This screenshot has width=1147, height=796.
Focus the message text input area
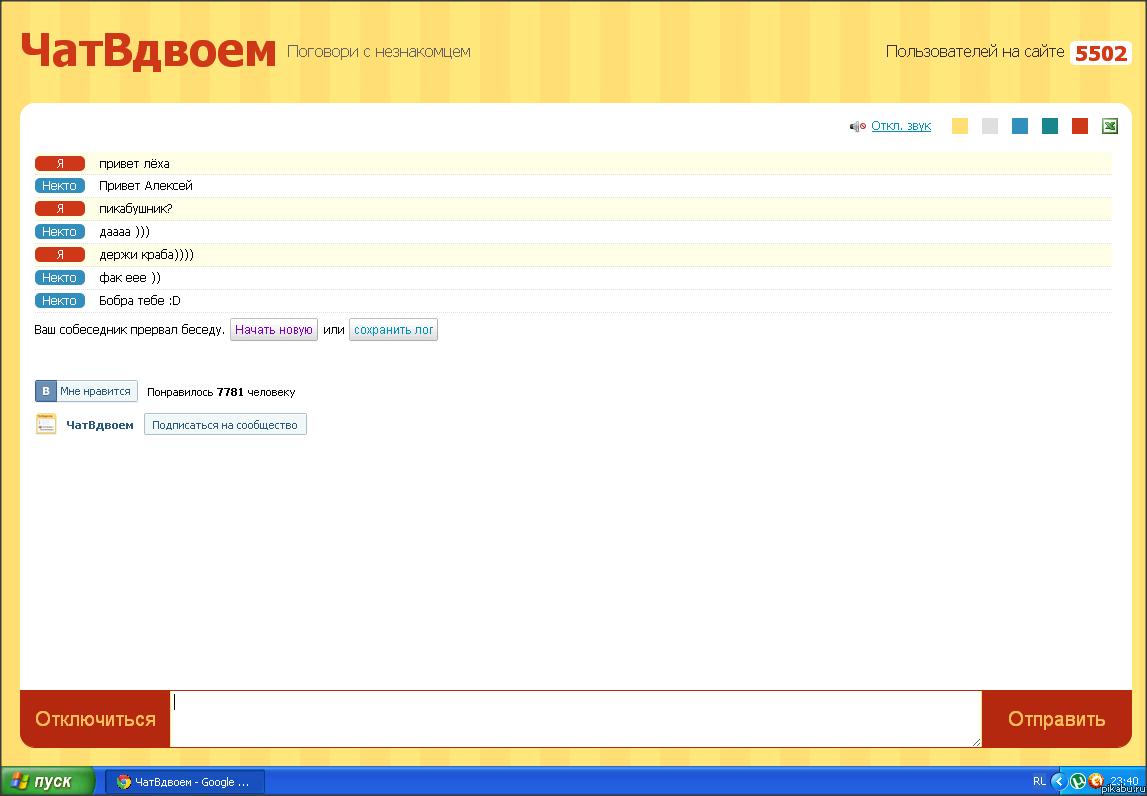point(575,718)
